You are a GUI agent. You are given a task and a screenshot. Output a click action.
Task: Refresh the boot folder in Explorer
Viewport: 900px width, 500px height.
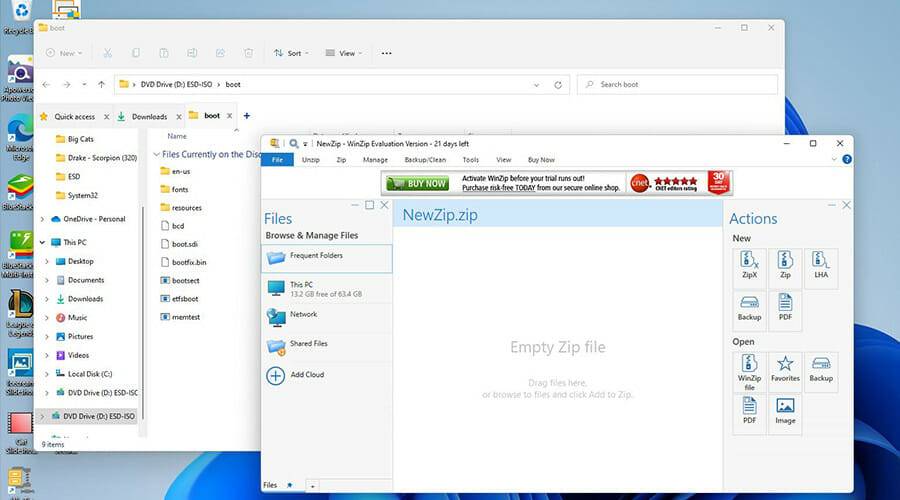click(557, 85)
